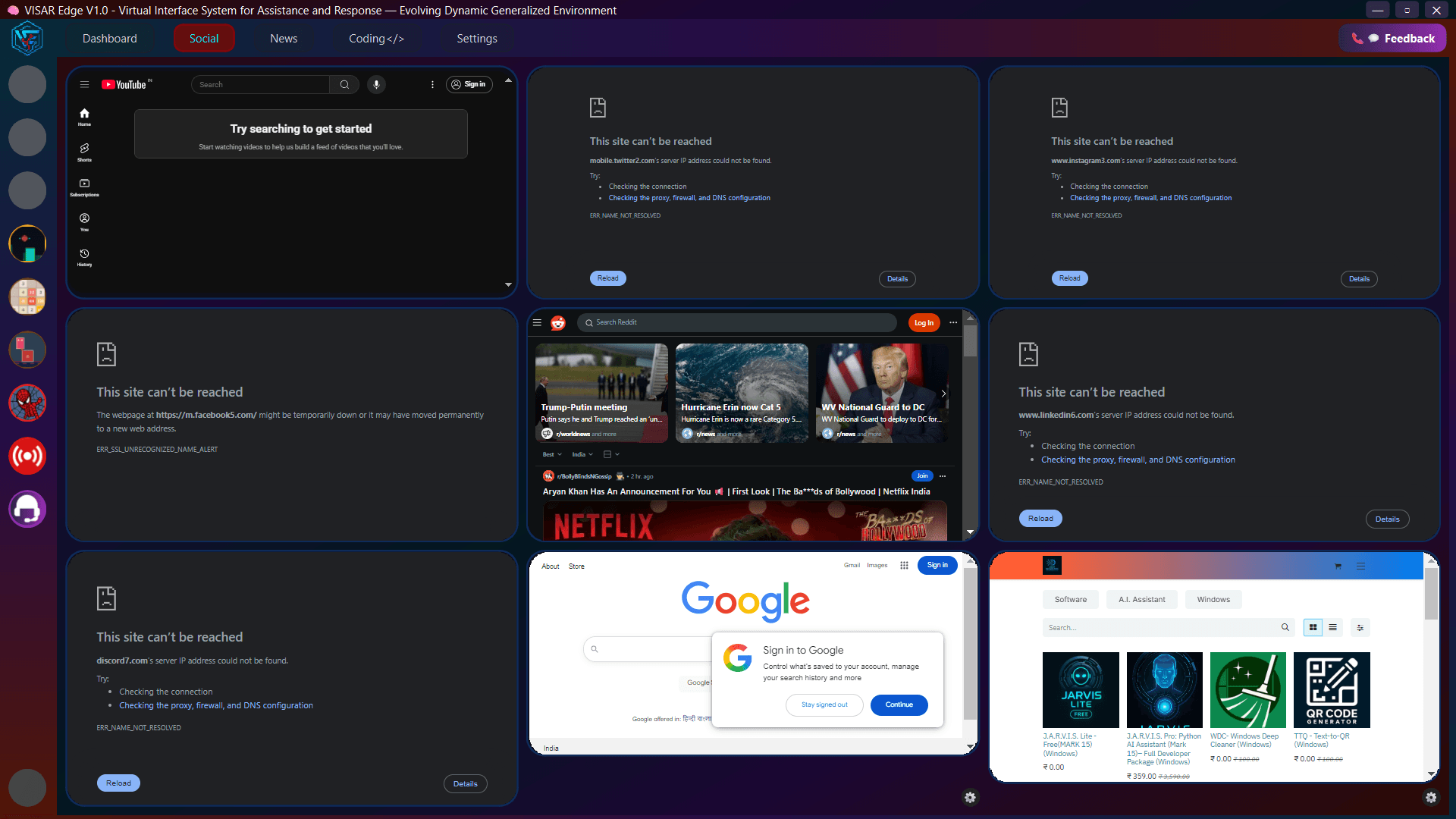Reload the linkedin6.com error page
The height and width of the screenshot is (819, 1456).
(x=1040, y=519)
